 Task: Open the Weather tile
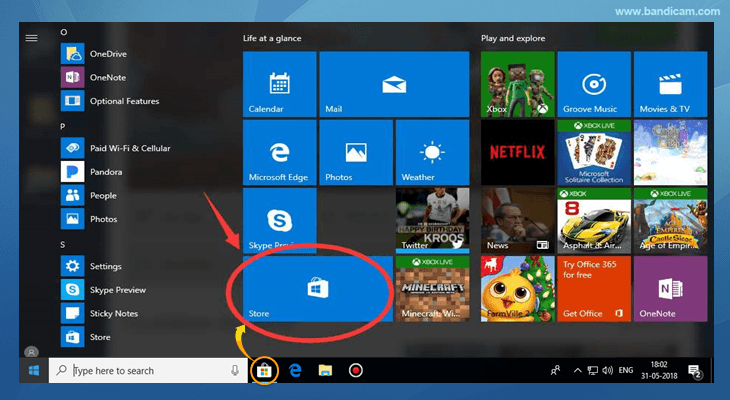[432, 152]
